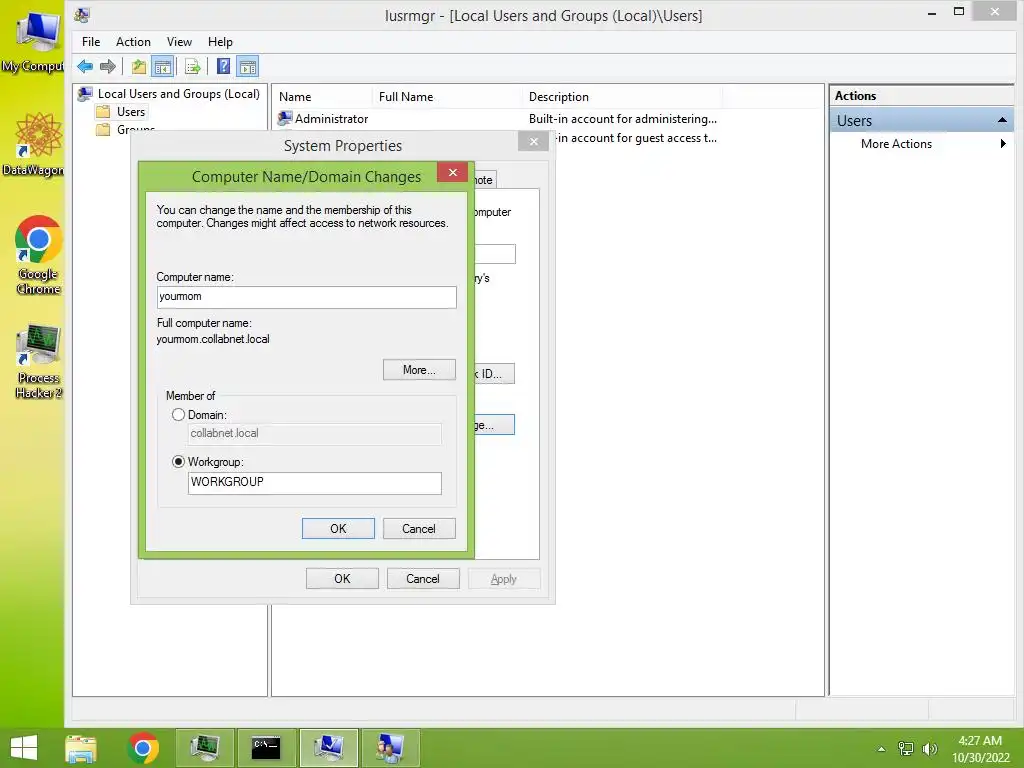Switch to System Properties taskbar item
Image resolution: width=1024 pixels, height=768 pixels.
pyautogui.click(x=328, y=748)
